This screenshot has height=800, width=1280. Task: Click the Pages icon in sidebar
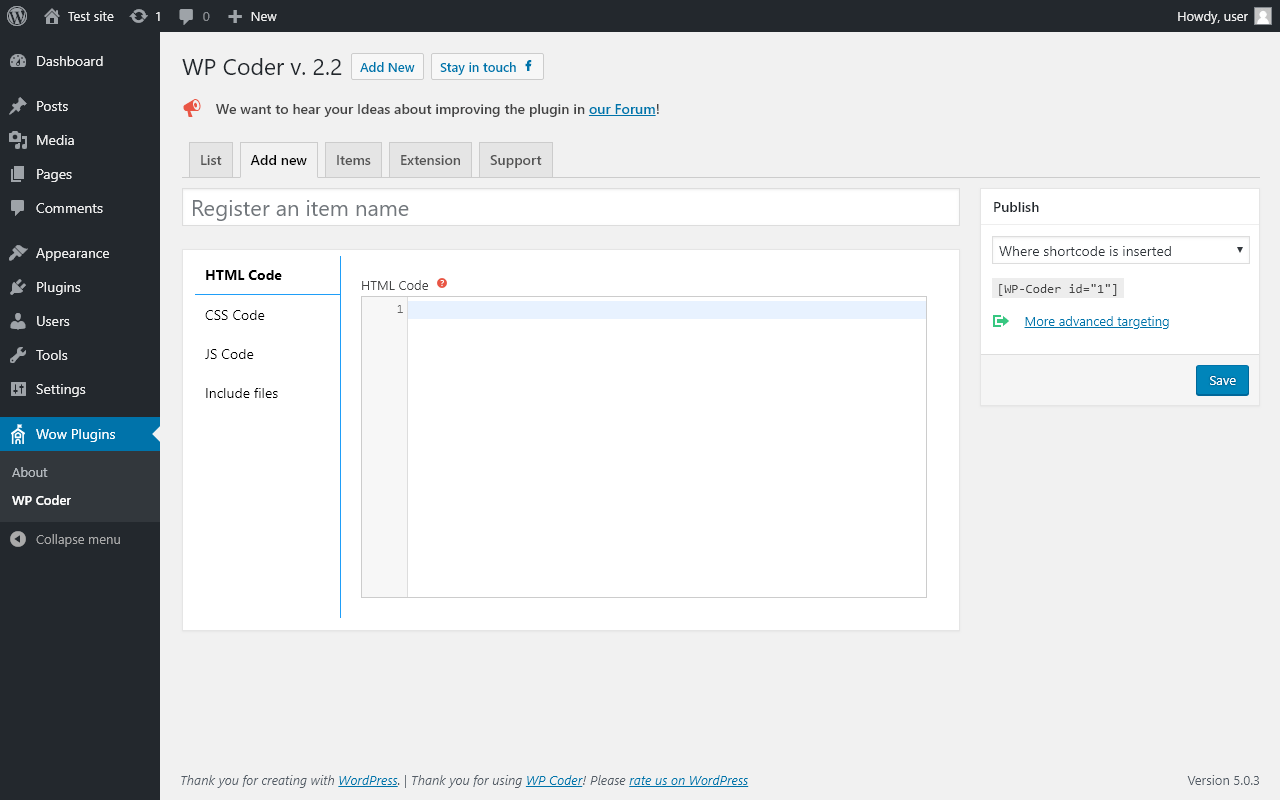[x=18, y=174]
